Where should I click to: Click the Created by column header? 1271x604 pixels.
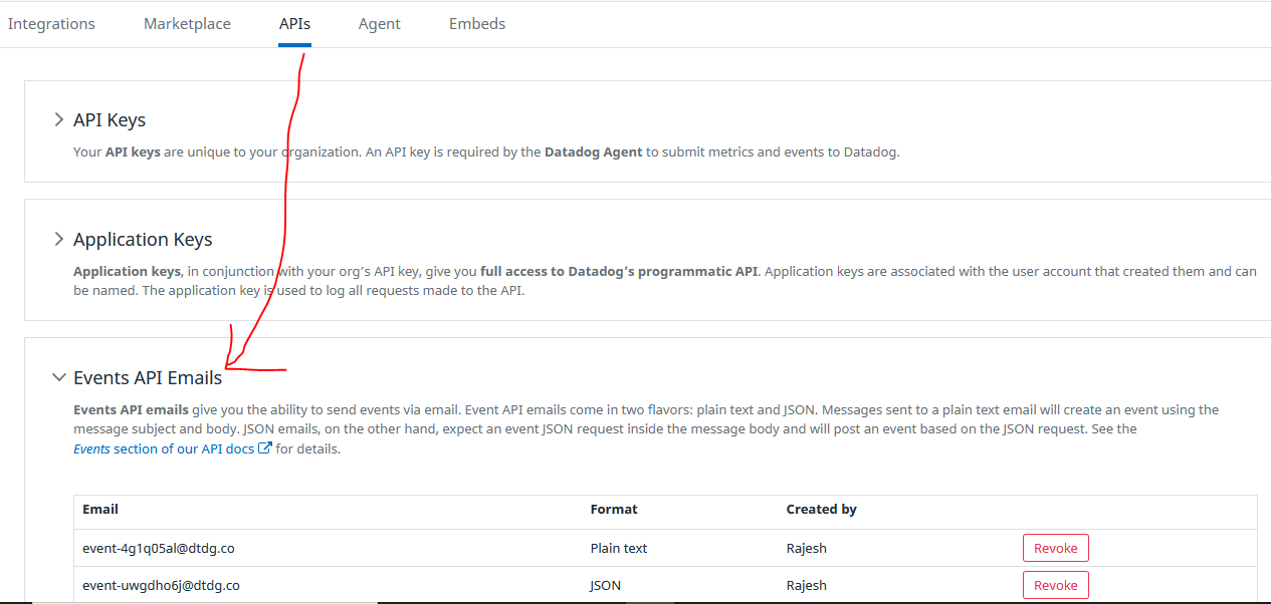(821, 509)
